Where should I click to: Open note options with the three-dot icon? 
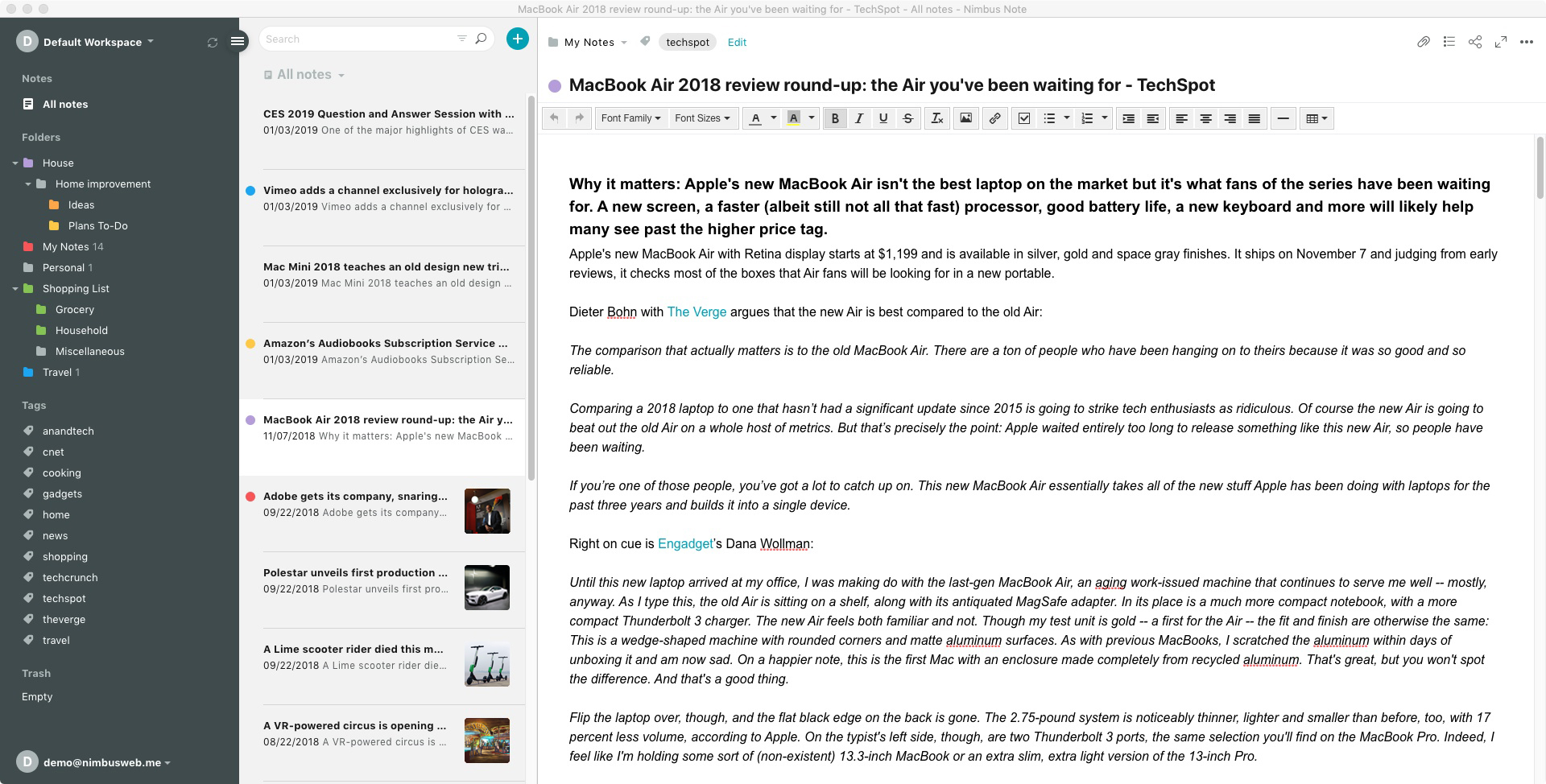pyautogui.click(x=1527, y=42)
